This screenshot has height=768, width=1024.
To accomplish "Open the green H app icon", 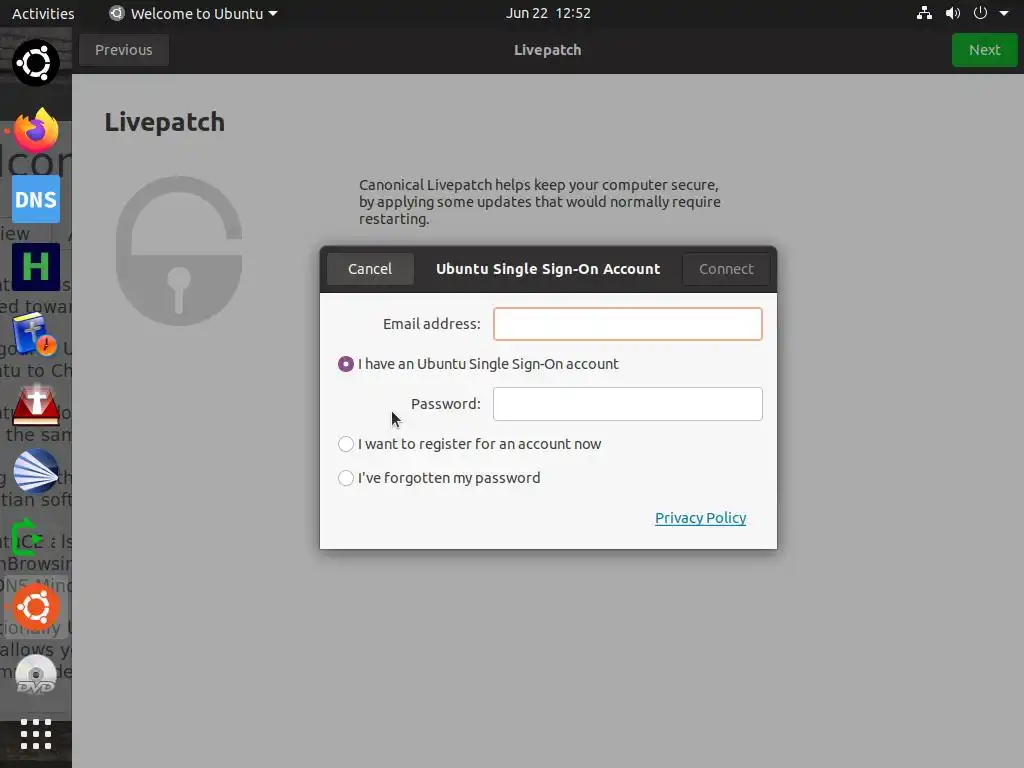I will tap(36, 267).
